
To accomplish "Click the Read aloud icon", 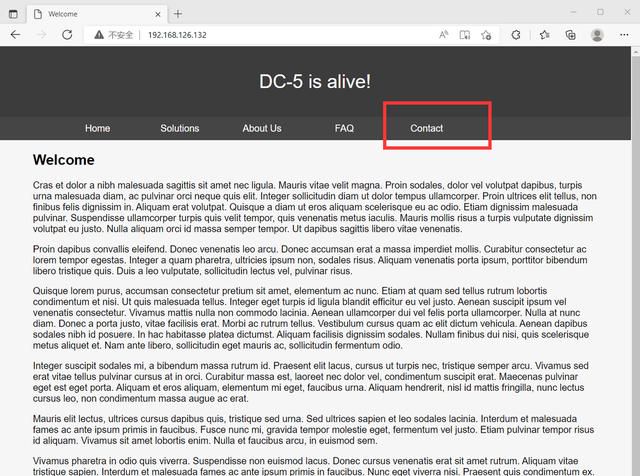I will click(x=443, y=35).
